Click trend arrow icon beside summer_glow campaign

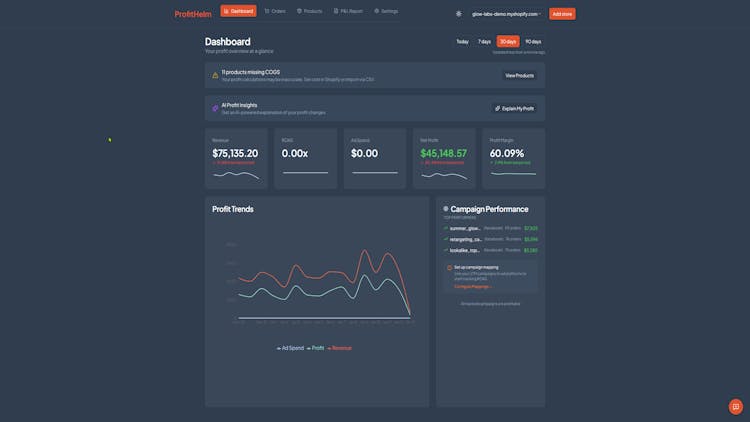(446, 228)
